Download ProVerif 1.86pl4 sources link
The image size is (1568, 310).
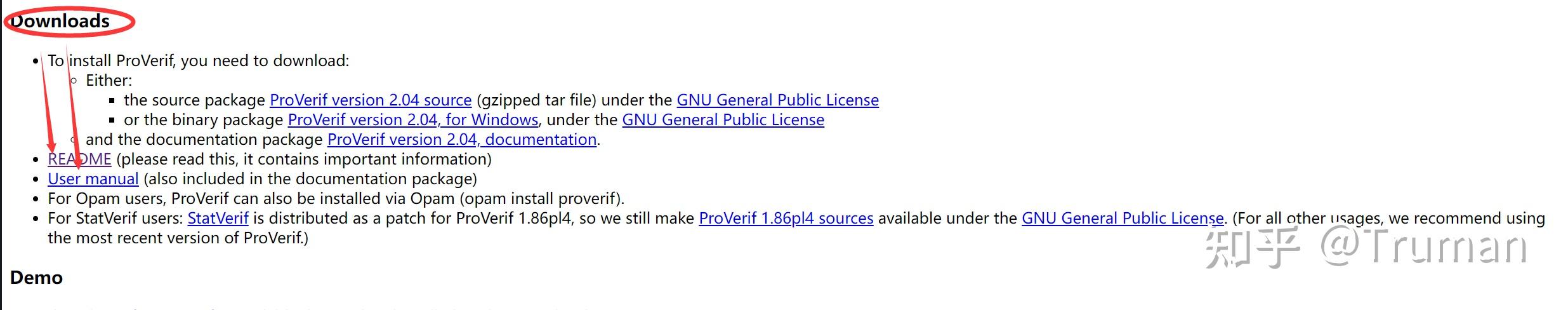pyautogui.click(x=786, y=218)
